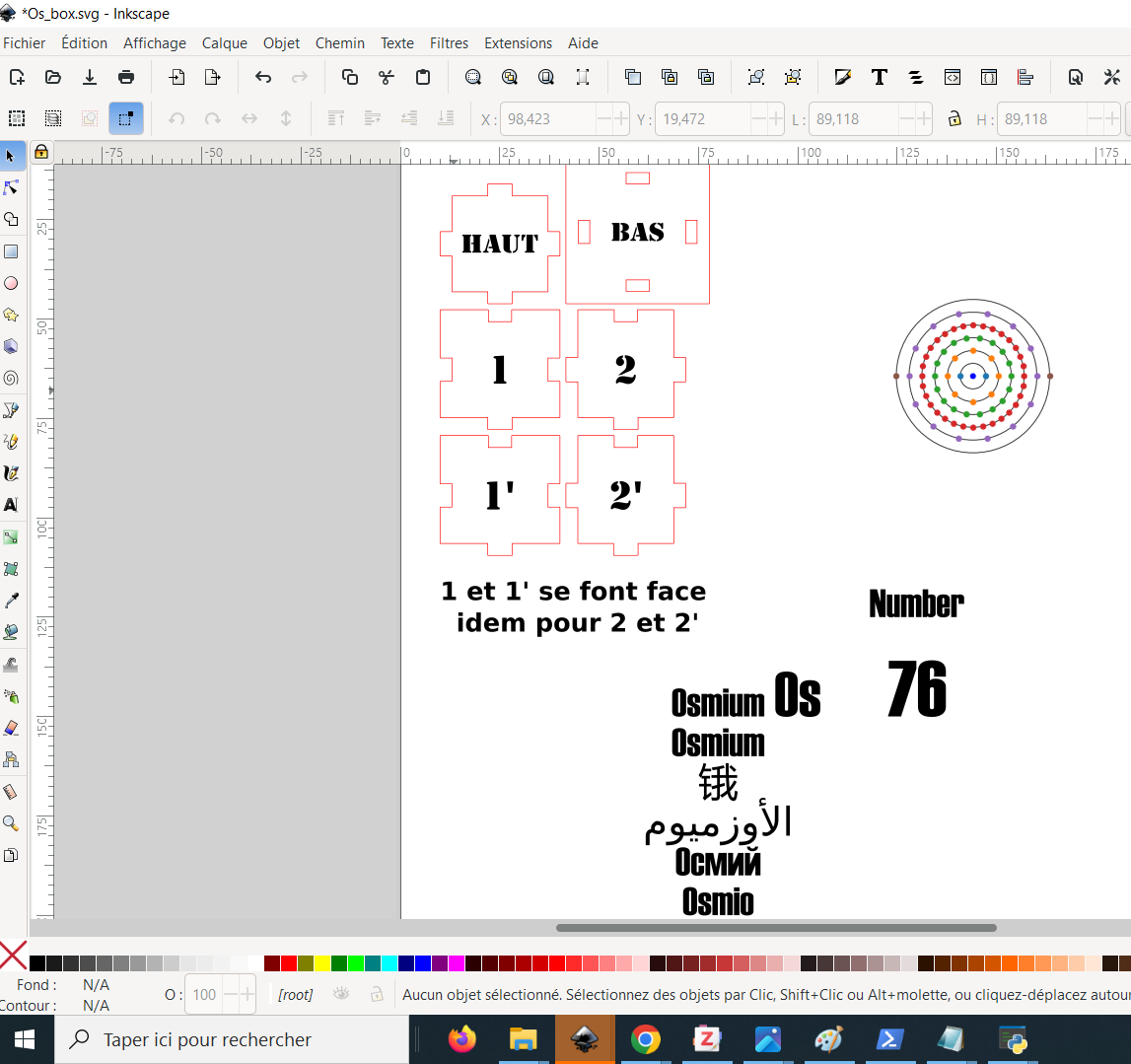This screenshot has width=1131, height=1064.
Task: Select the Star and polygon tool
Action: [11, 315]
